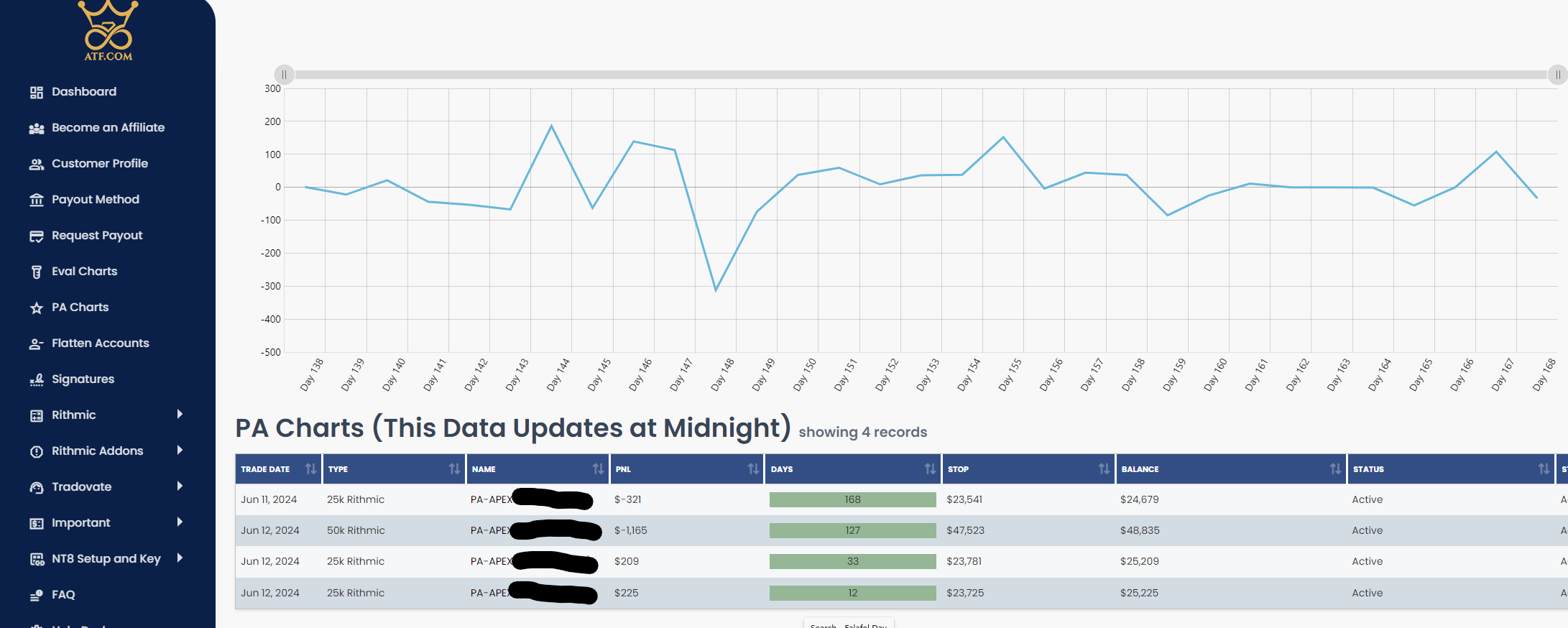The image size is (1568, 628).
Task: Click the Request Payout card icon
Action: (37, 236)
